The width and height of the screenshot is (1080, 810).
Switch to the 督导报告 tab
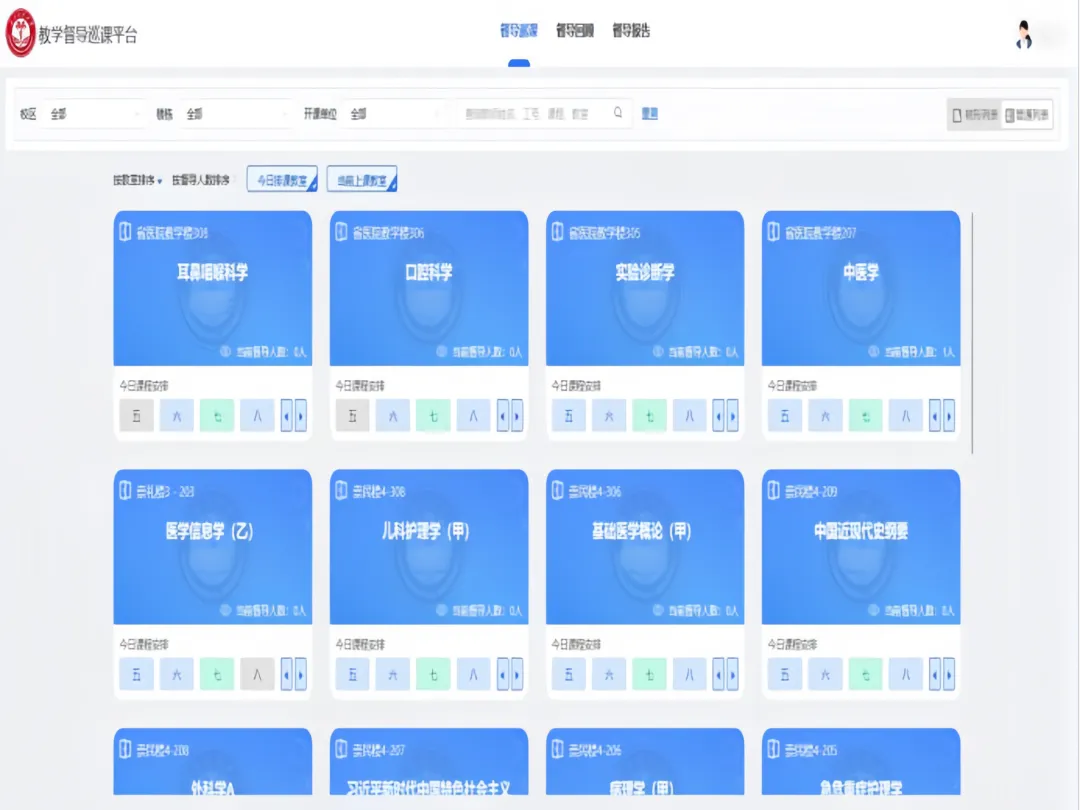pos(631,31)
